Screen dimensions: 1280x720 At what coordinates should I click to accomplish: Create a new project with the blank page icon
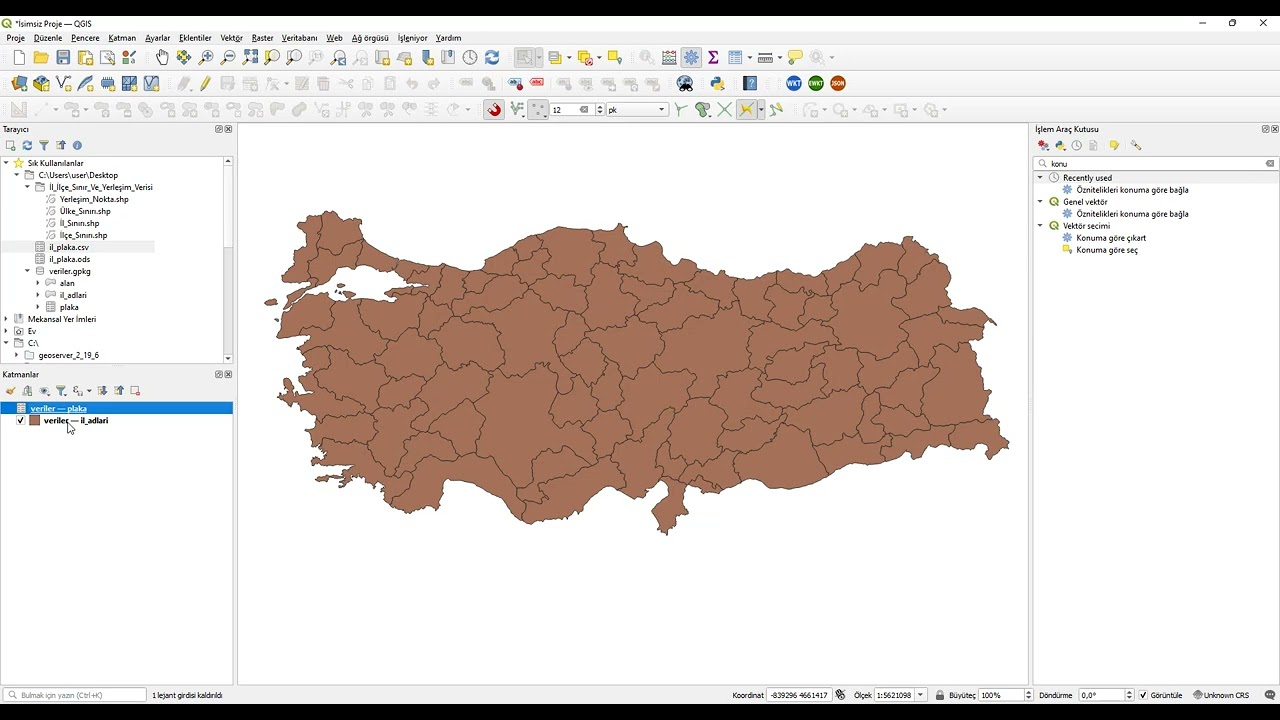[x=19, y=58]
